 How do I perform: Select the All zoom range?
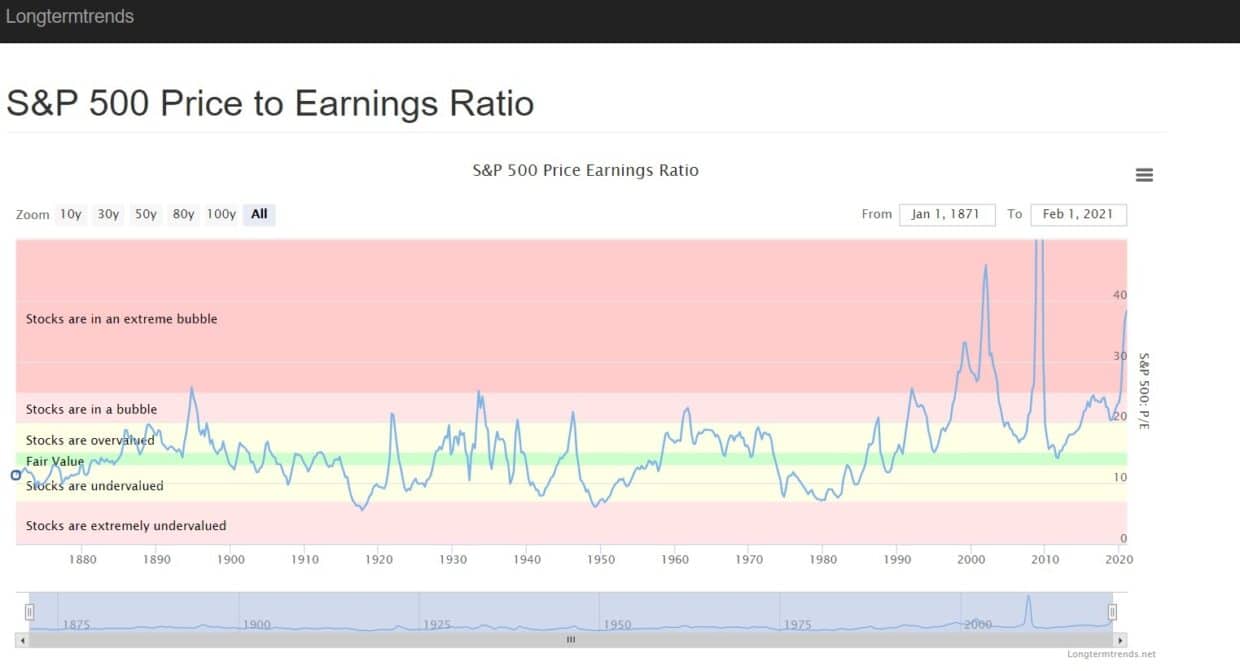[x=259, y=214]
